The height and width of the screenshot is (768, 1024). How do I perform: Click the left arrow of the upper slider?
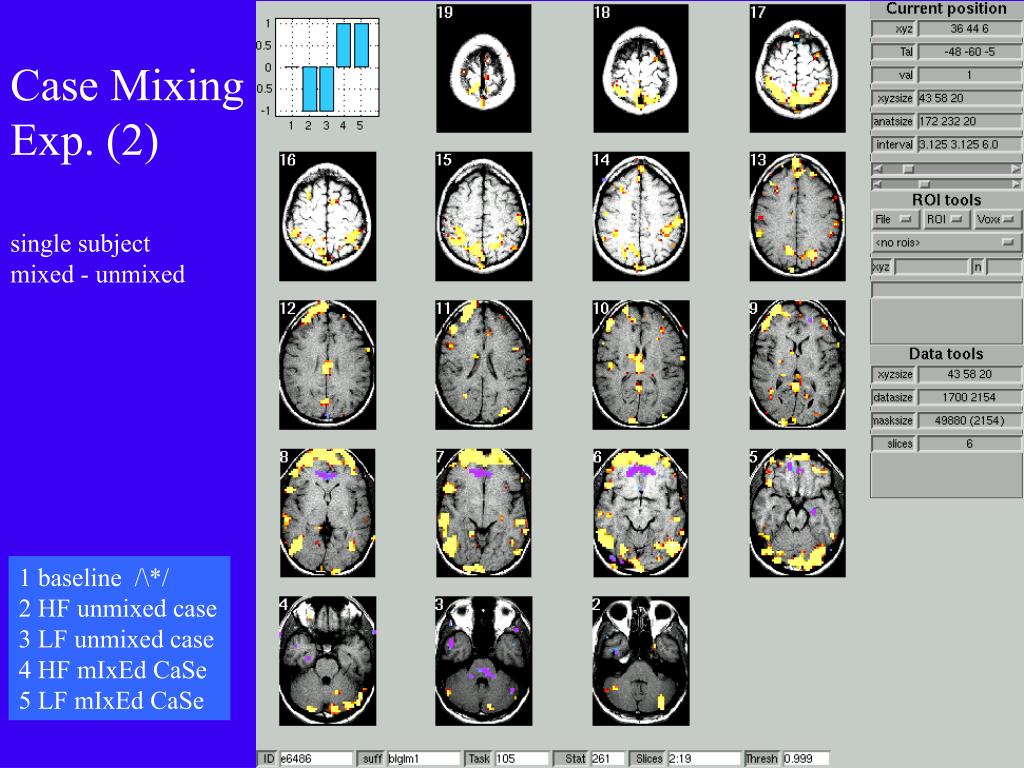coord(877,168)
